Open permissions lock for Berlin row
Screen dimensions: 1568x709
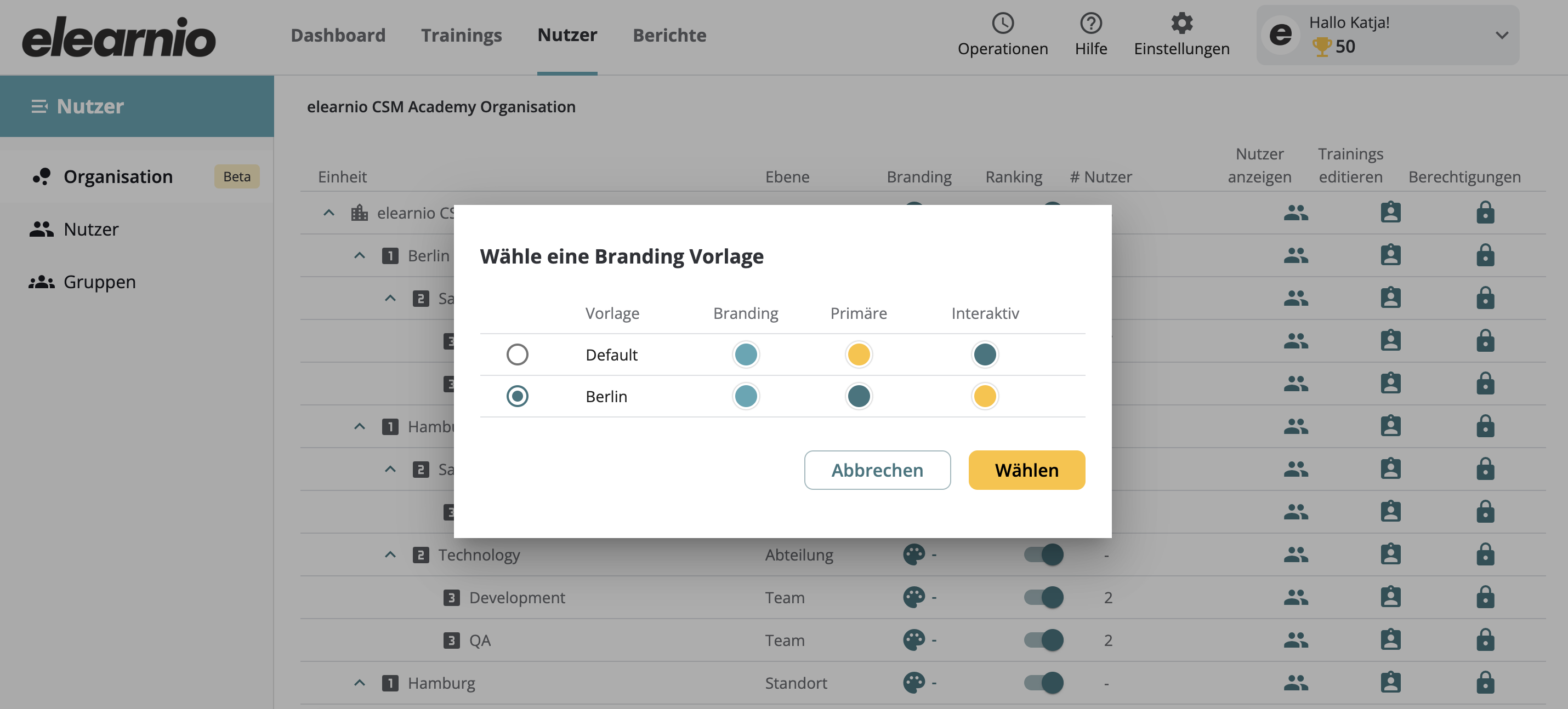tap(1485, 255)
